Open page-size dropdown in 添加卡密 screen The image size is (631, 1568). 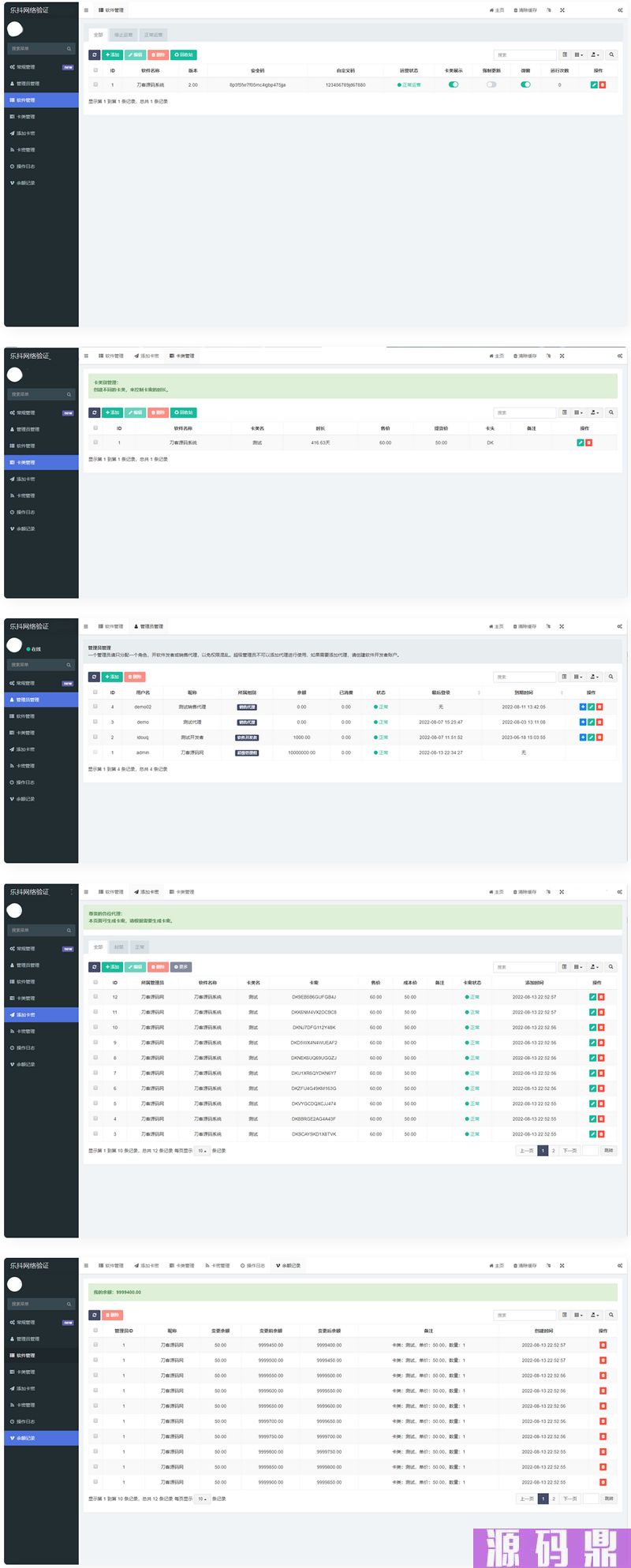[x=202, y=1151]
